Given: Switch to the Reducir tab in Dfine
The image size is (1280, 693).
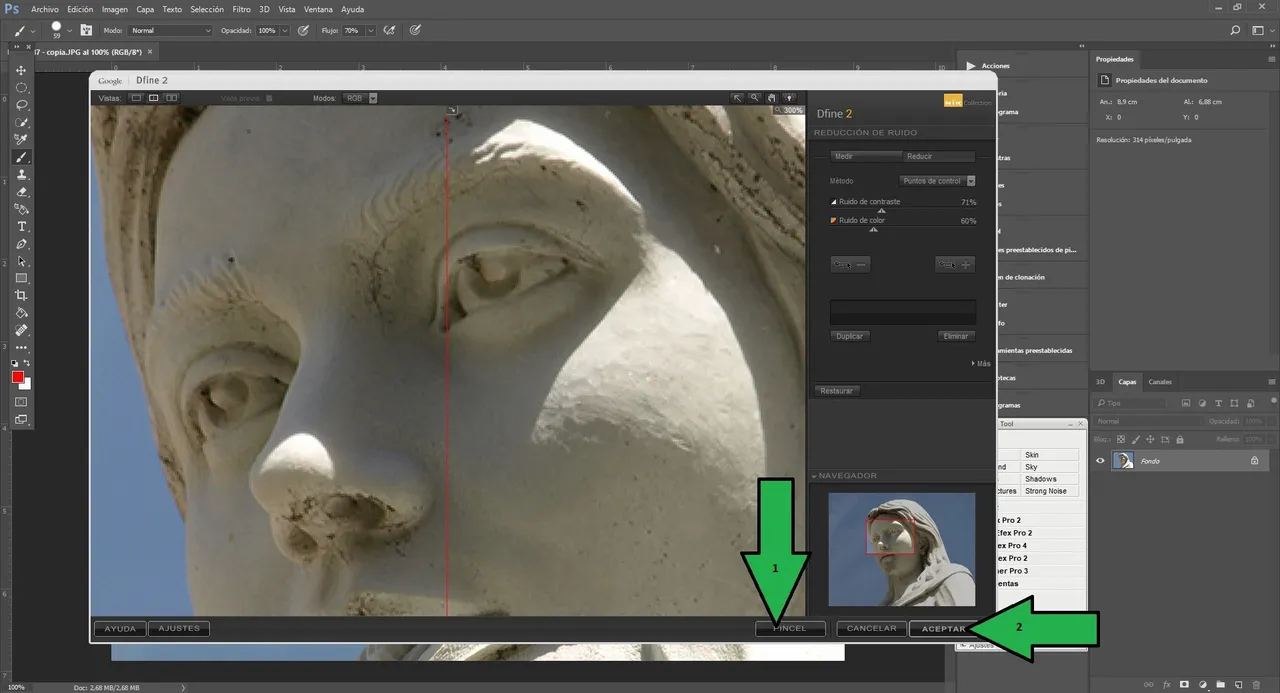Looking at the screenshot, I should click(x=939, y=156).
